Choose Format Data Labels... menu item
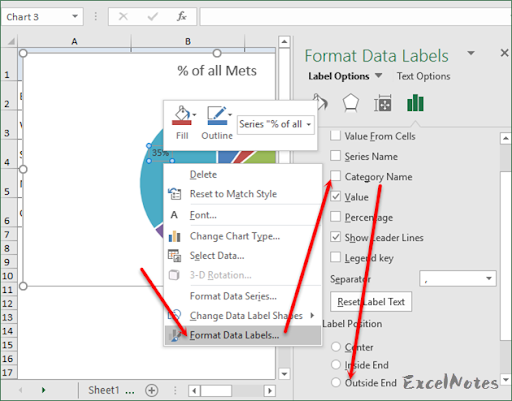Image resolution: width=512 pixels, height=401 pixels. [243, 335]
